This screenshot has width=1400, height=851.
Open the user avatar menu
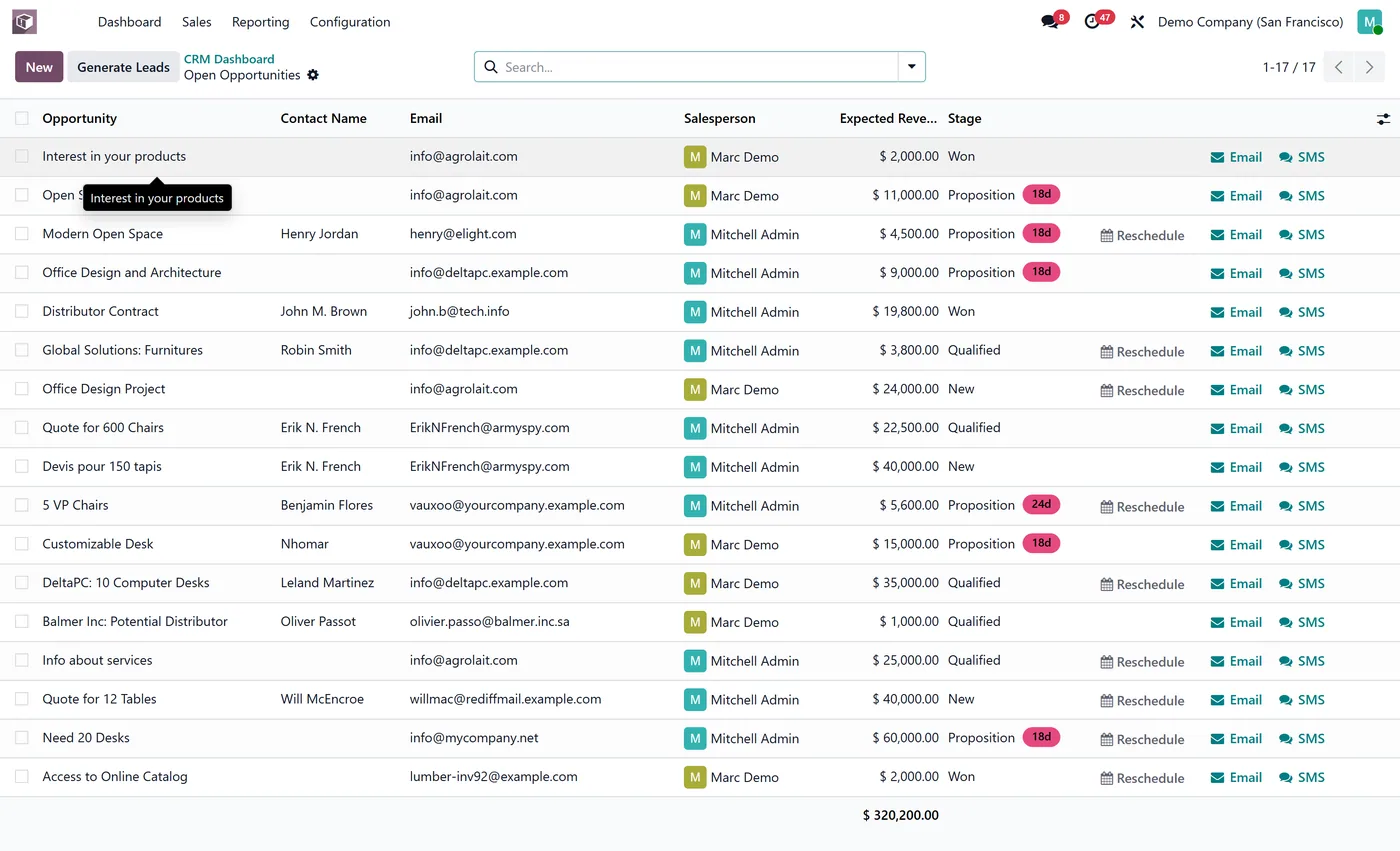pyautogui.click(x=1369, y=21)
